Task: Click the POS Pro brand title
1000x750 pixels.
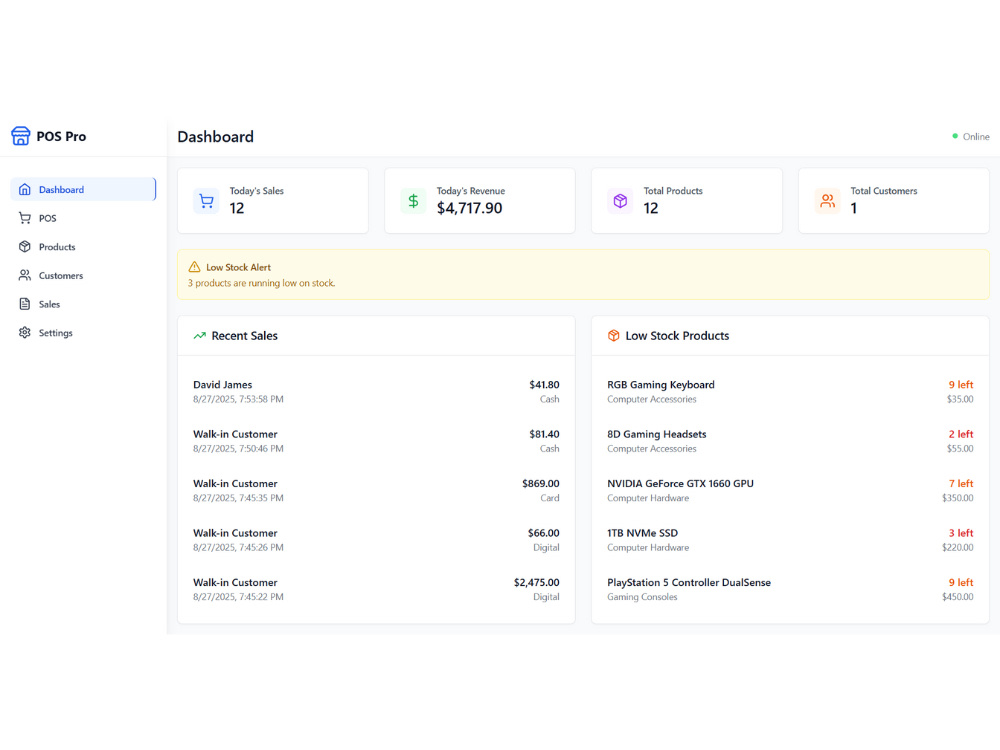Action: (61, 136)
